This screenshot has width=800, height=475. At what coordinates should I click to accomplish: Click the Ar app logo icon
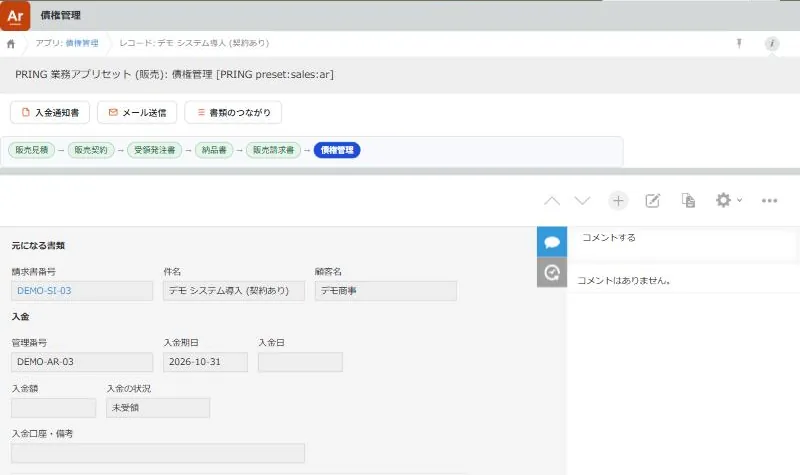[x=15, y=16]
